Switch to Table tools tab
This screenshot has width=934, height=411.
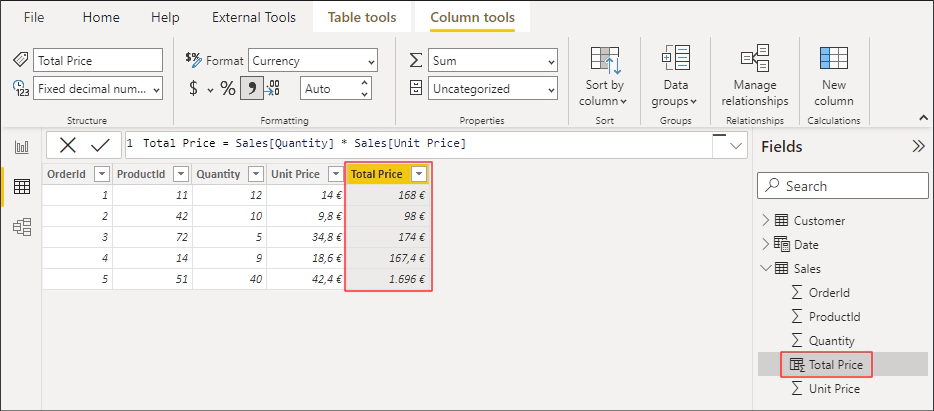point(362,17)
